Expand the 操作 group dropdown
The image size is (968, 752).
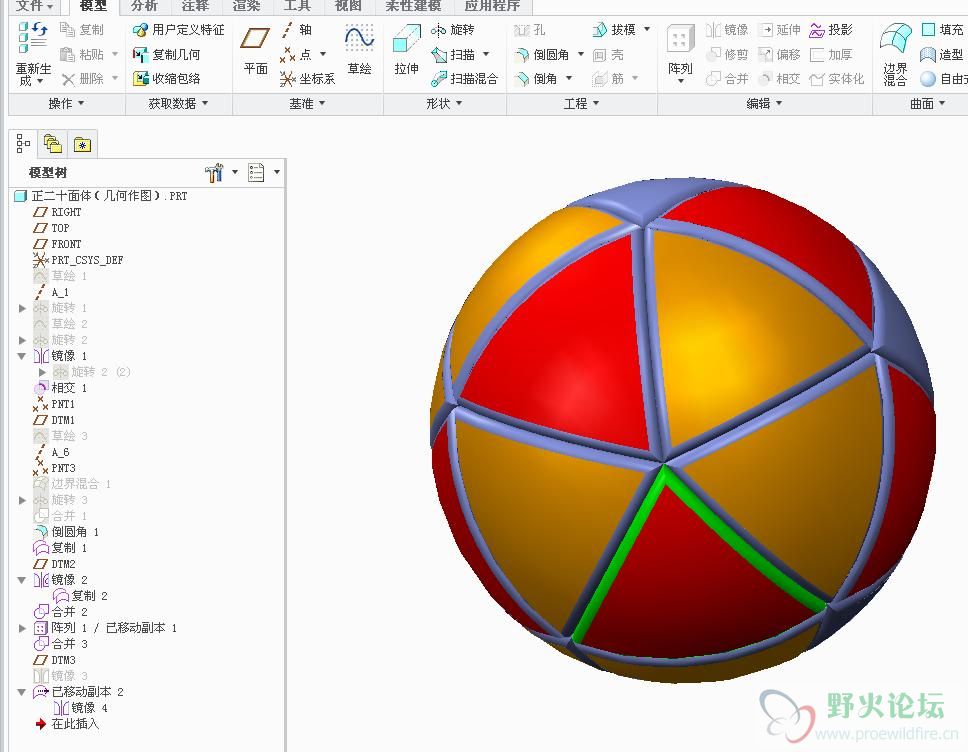click(x=66, y=103)
